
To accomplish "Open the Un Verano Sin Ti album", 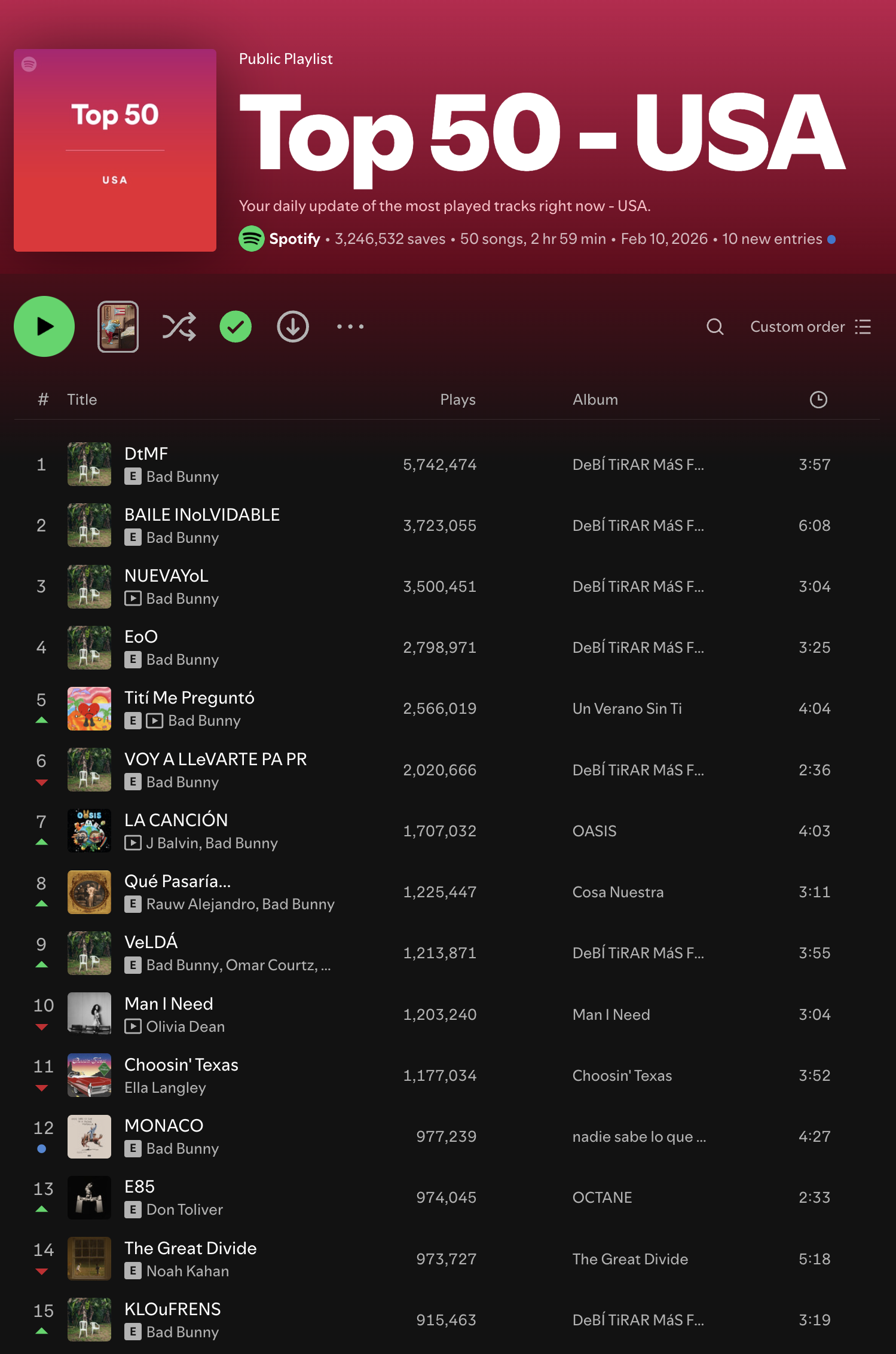I will coord(627,708).
